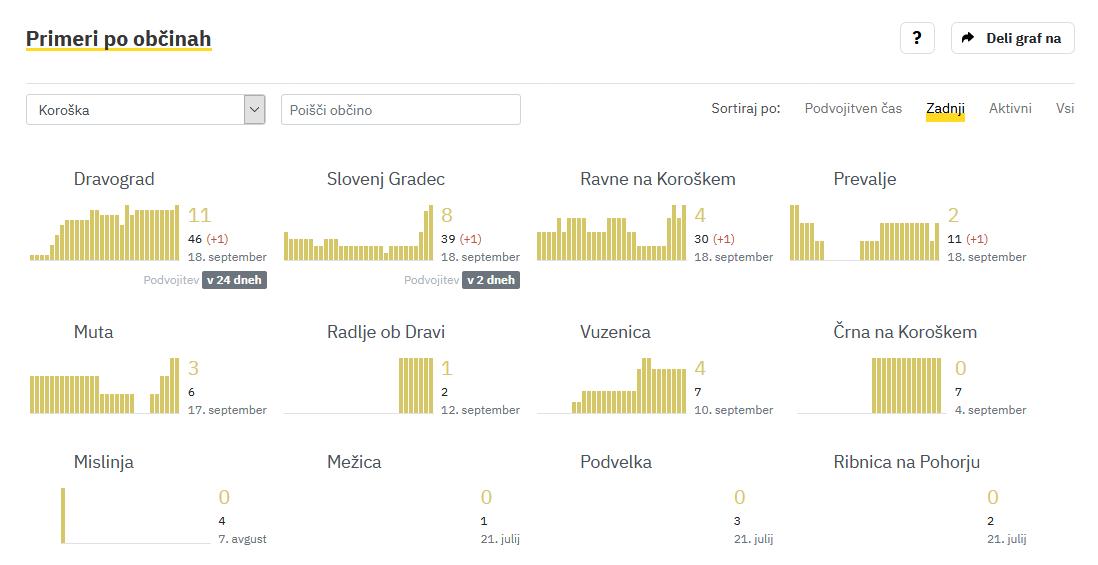Image resolution: width=1098 pixels, height=565 pixels.
Task: Click the share arrow icon
Action: pos(967,38)
